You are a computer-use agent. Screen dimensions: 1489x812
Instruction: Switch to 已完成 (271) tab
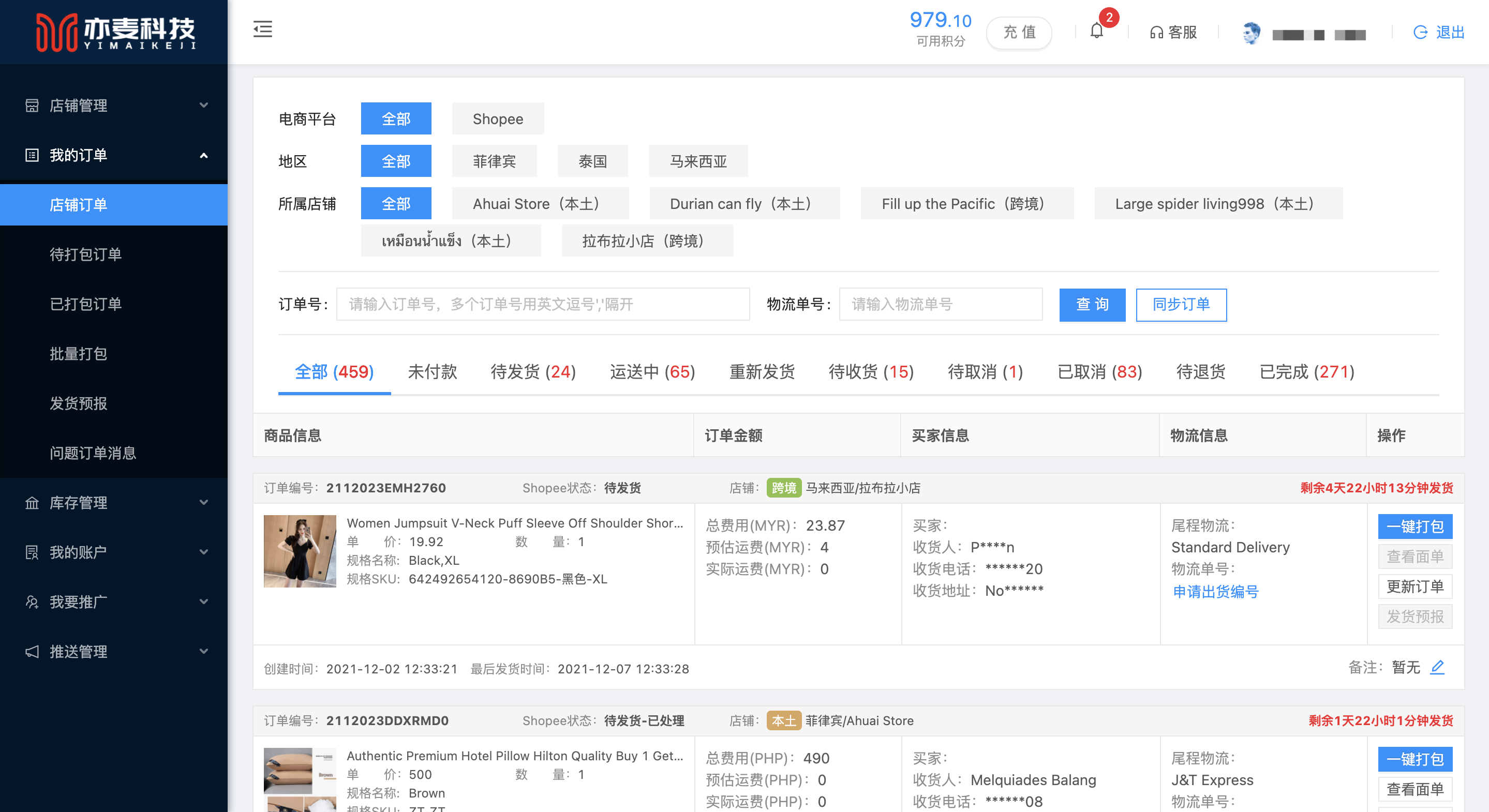(x=1307, y=372)
